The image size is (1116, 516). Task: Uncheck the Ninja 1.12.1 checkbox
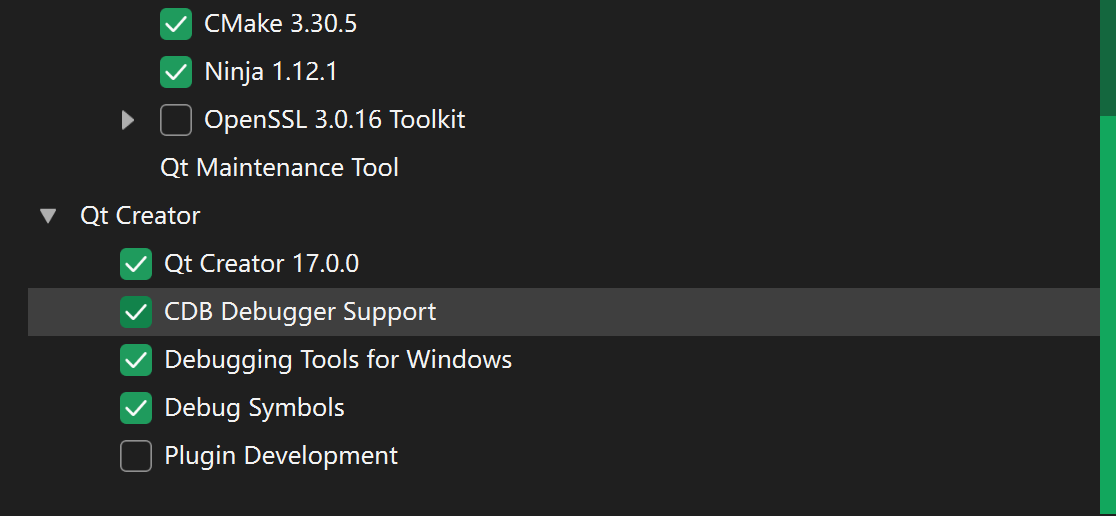click(x=176, y=72)
